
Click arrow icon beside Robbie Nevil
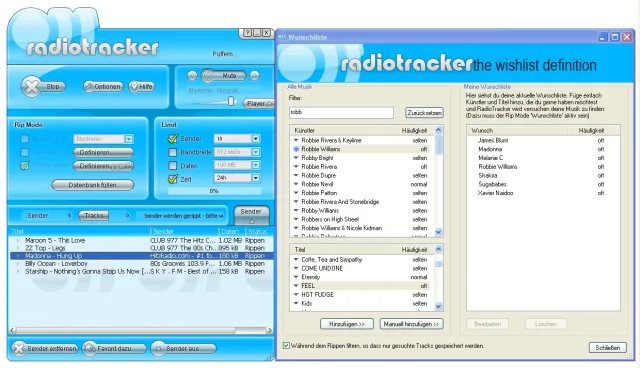(x=296, y=184)
